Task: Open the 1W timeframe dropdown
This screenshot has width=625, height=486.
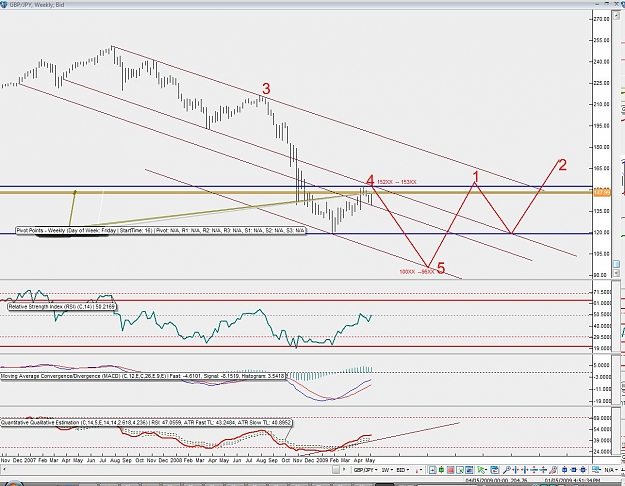Action: point(387,470)
